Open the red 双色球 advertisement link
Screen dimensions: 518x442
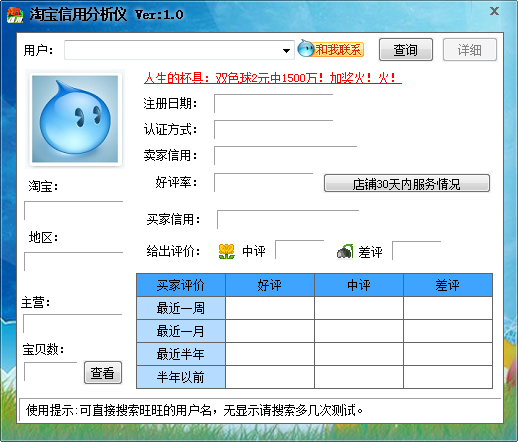coord(273,78)
